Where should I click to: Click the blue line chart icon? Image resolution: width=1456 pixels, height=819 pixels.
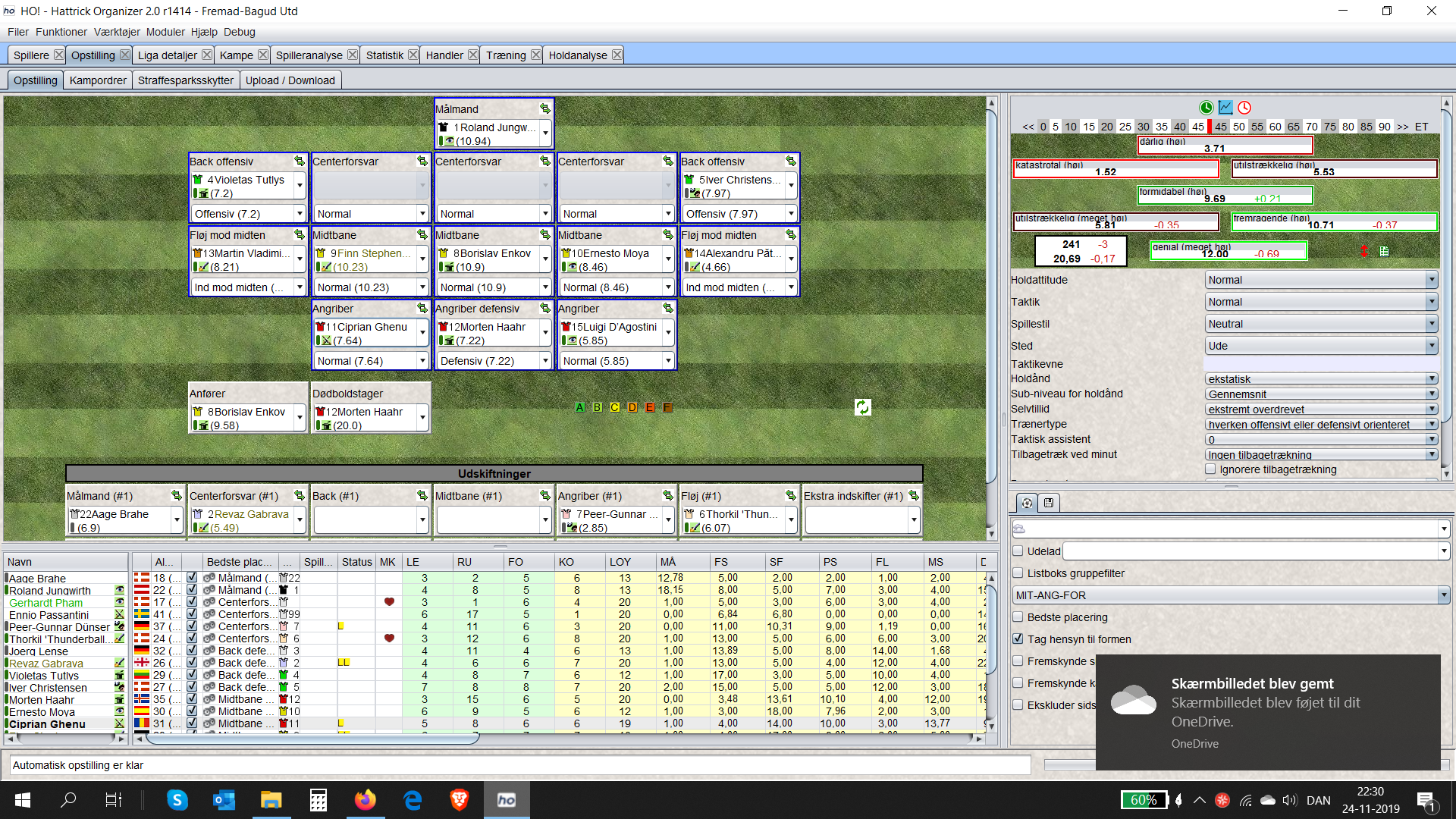point(1225,108)
